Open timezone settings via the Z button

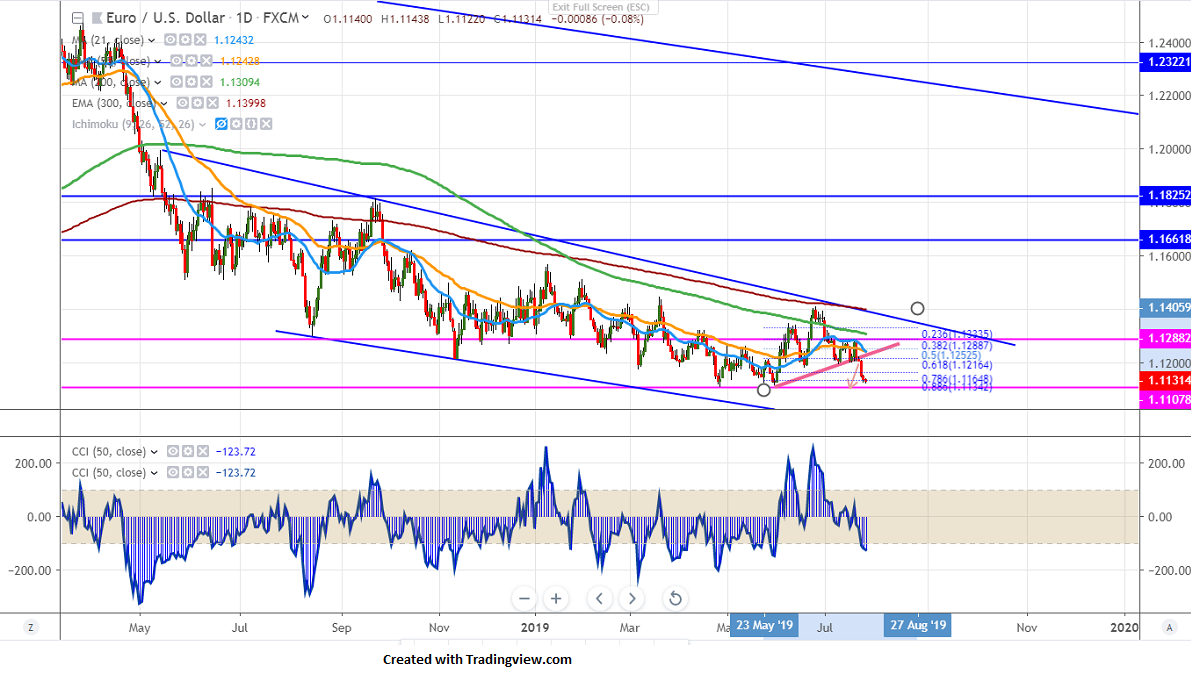pyautogui.click(x=30, y=627)
